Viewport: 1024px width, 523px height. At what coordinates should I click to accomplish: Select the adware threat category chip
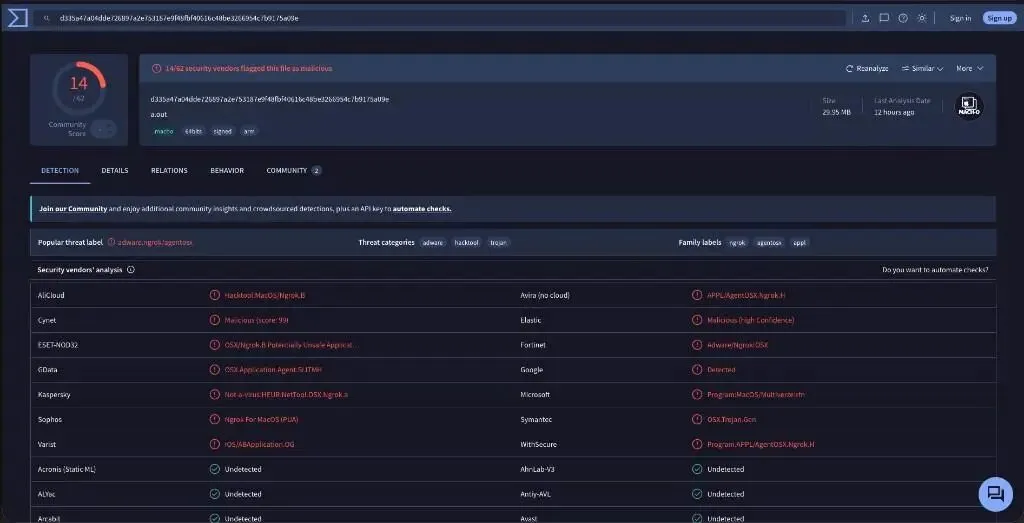[433, 242]
